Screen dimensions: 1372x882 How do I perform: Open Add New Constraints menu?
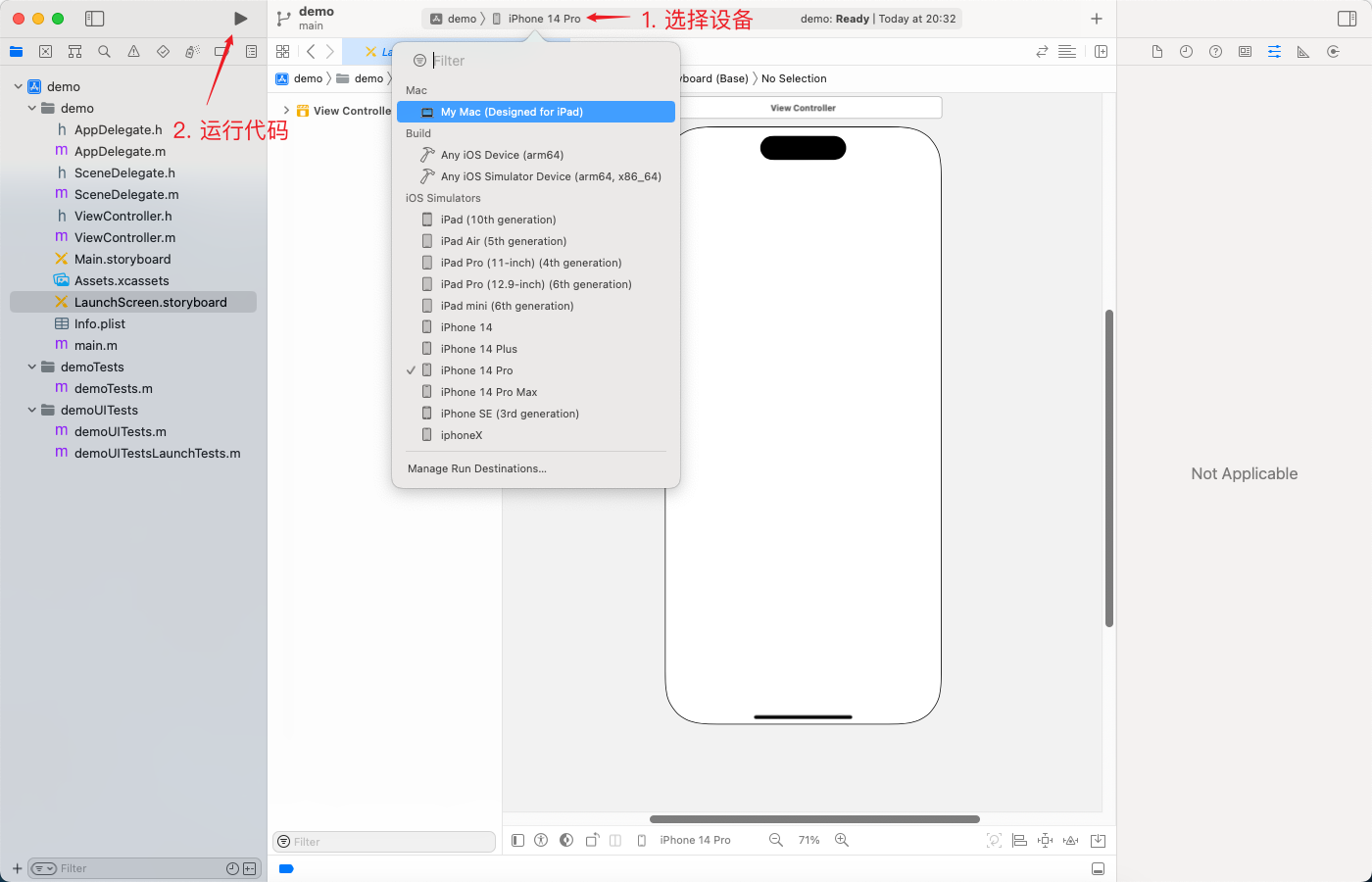coord(1046,840)
